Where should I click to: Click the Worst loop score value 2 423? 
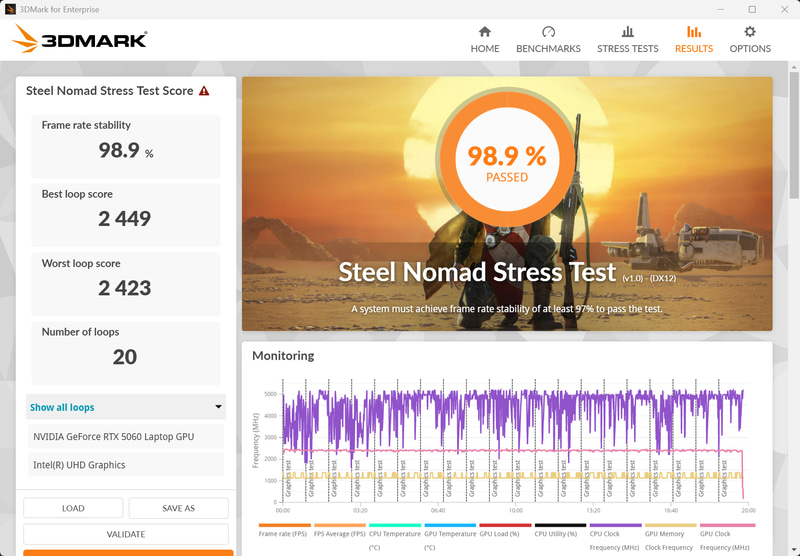tap(124, 288)
